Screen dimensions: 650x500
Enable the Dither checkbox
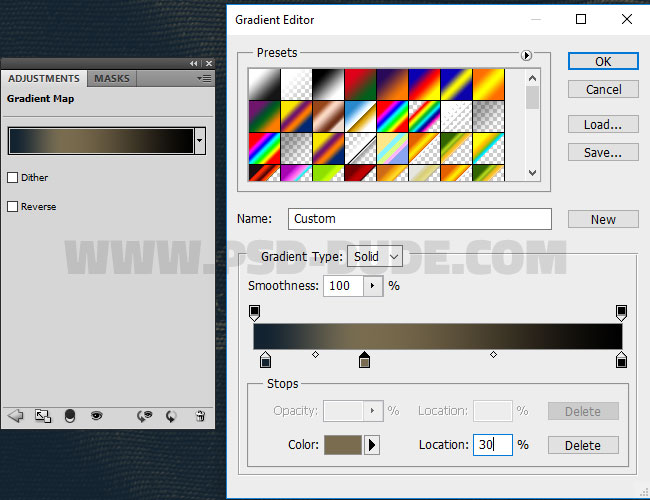12,177
